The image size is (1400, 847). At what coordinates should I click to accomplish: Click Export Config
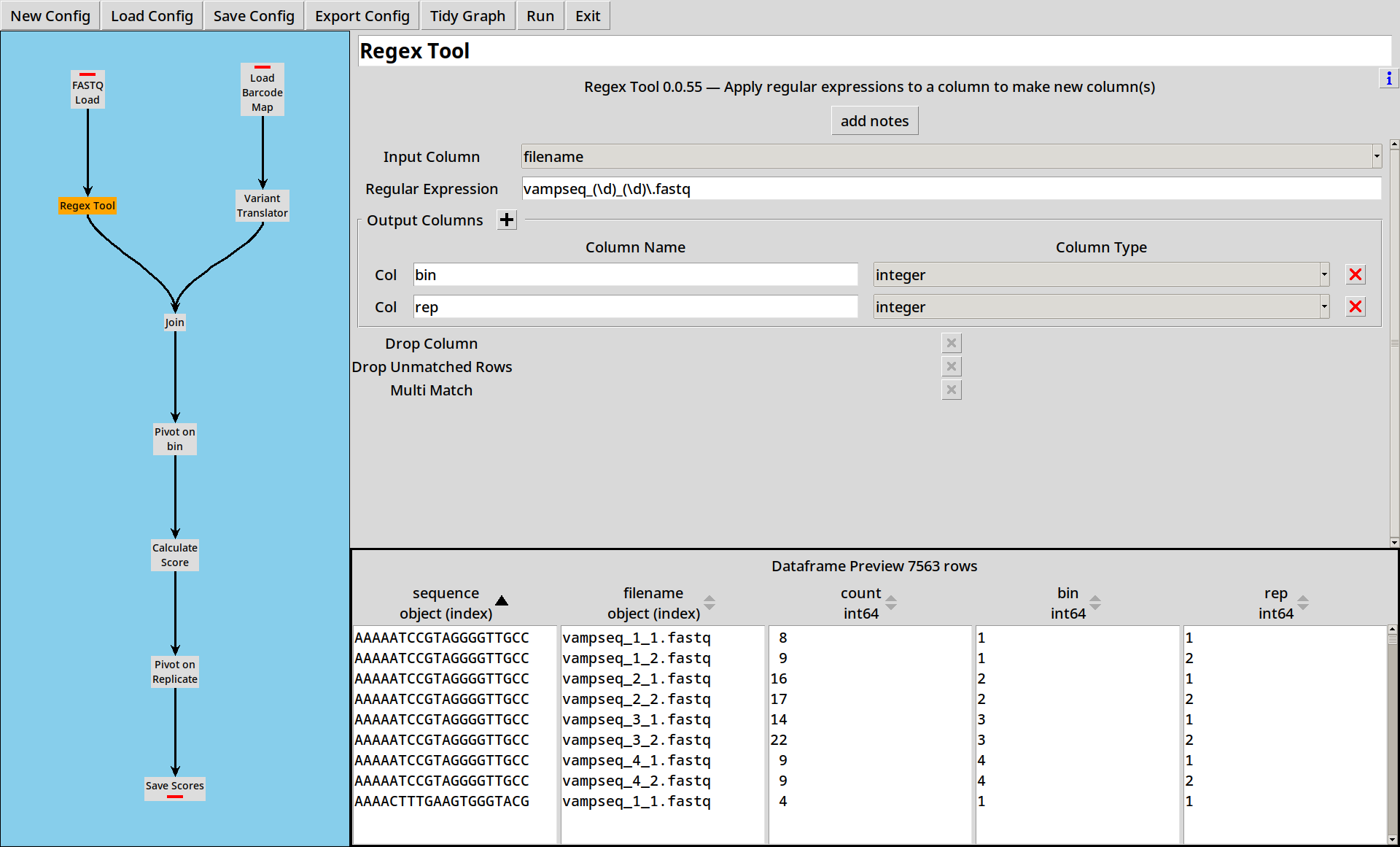362,15
